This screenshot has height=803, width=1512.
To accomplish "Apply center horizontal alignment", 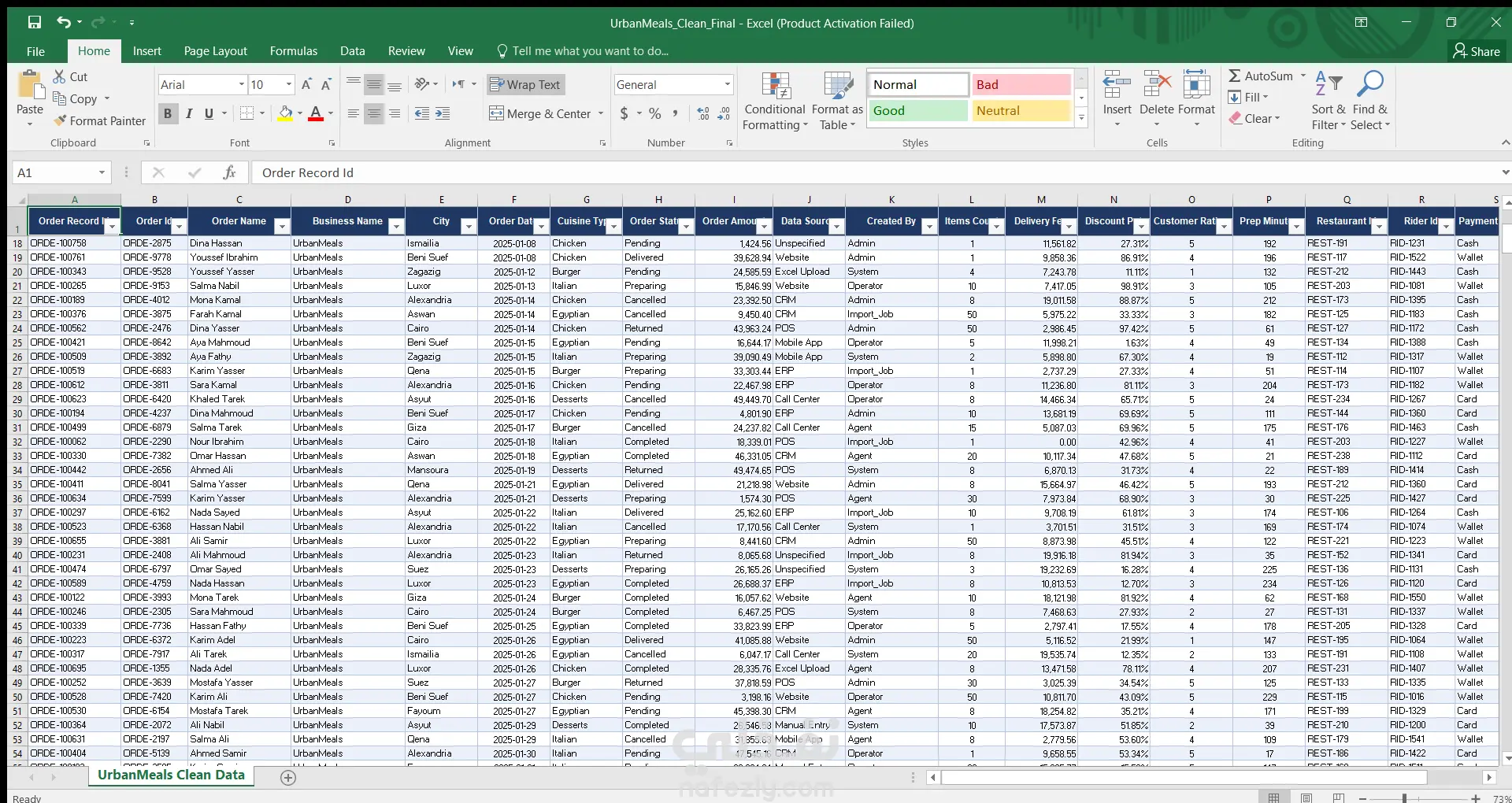I will (374, 113).
